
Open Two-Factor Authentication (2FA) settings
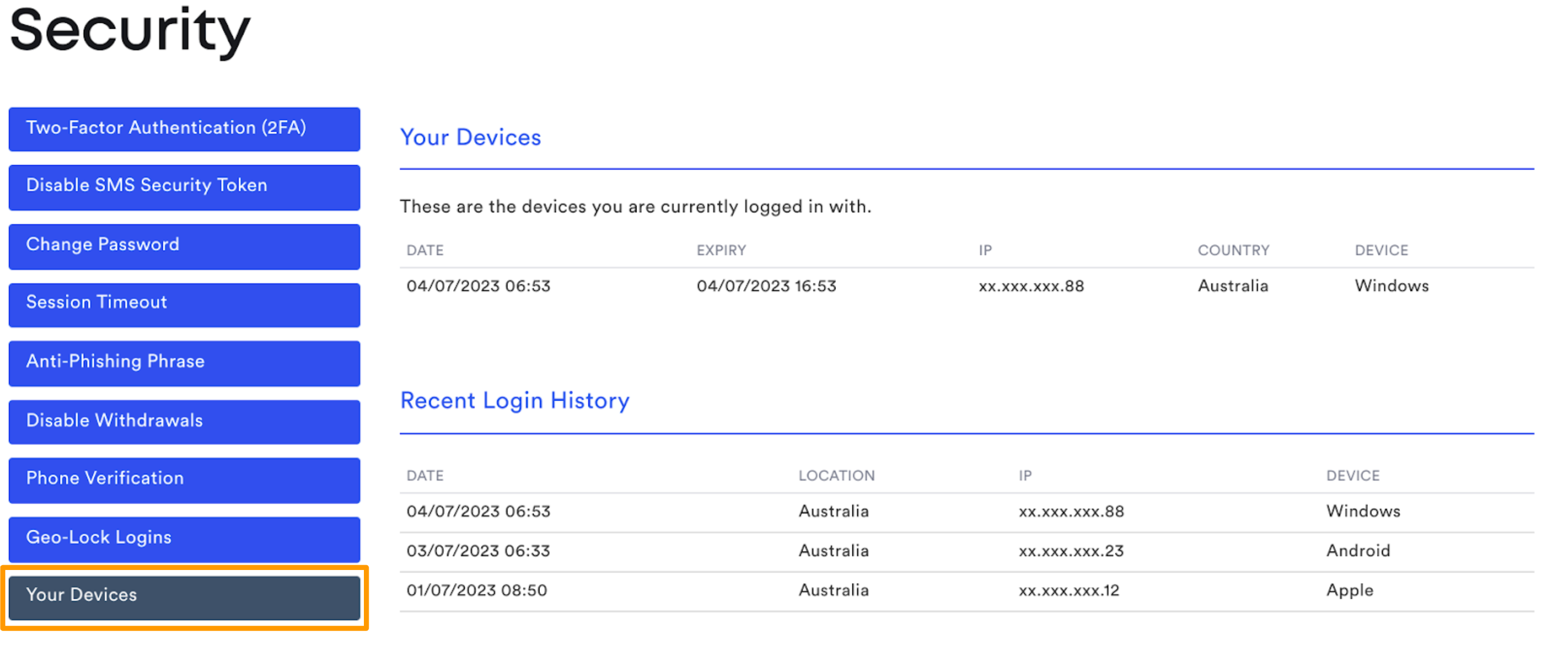(184, 128)
